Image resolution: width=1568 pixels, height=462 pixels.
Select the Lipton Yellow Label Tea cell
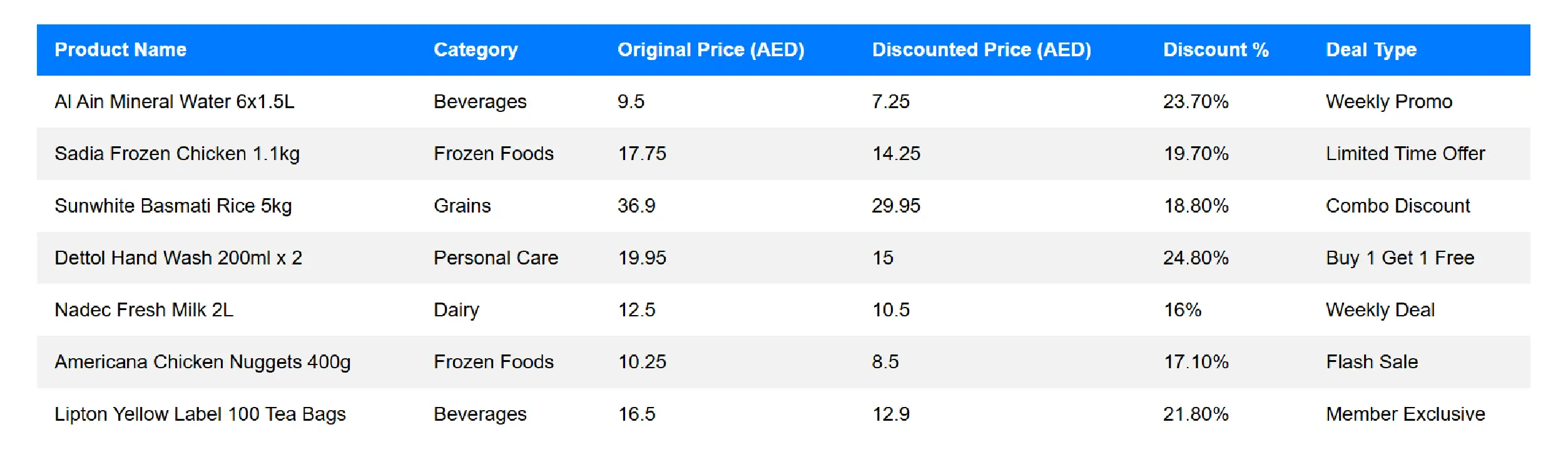(200, 414)
